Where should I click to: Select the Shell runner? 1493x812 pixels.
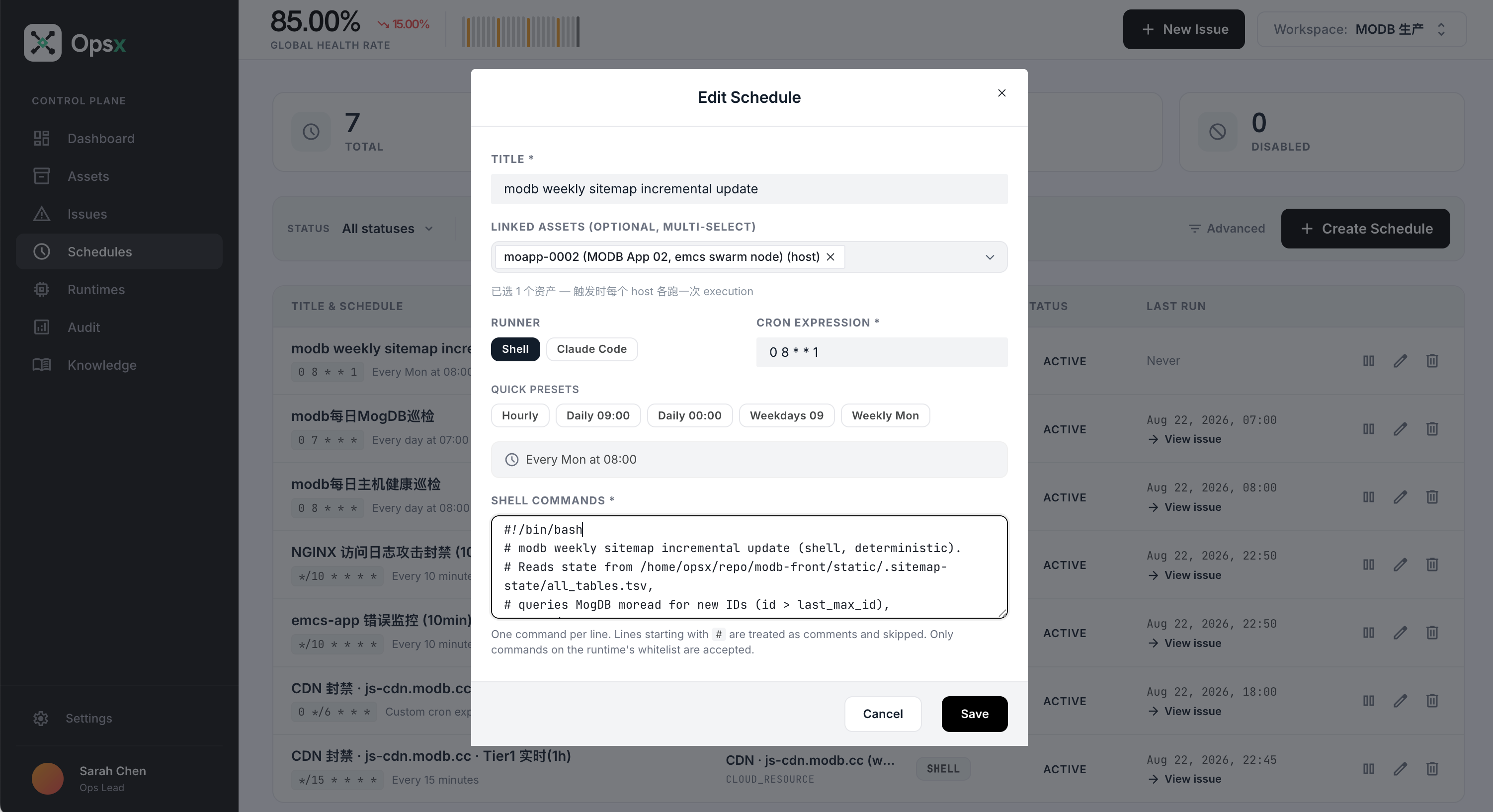[x=515, y=349]
